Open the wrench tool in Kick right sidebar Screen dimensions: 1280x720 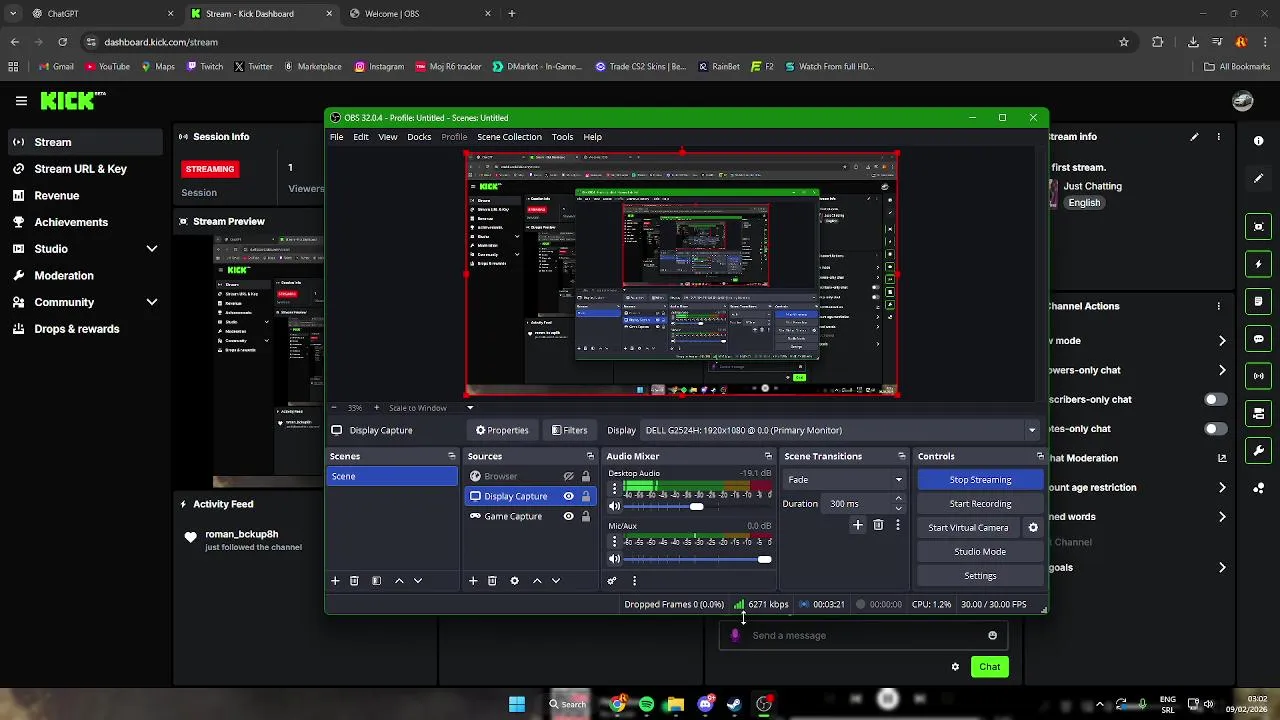1259,451
